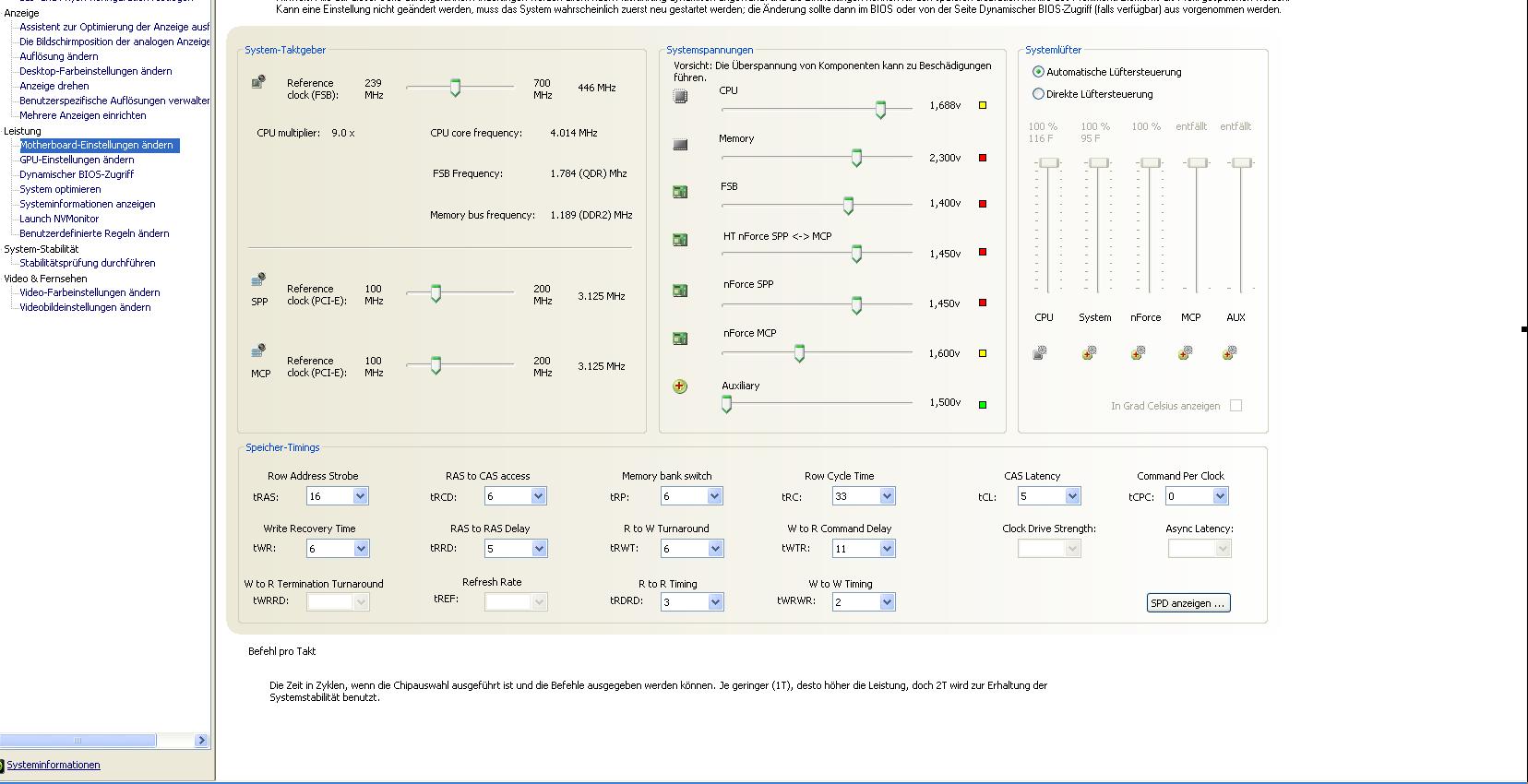This screenshot has height=784, width=1528.
Task: Open the tCPC Command Per Clock dropdown
Action: click(x=1220, y=496)
